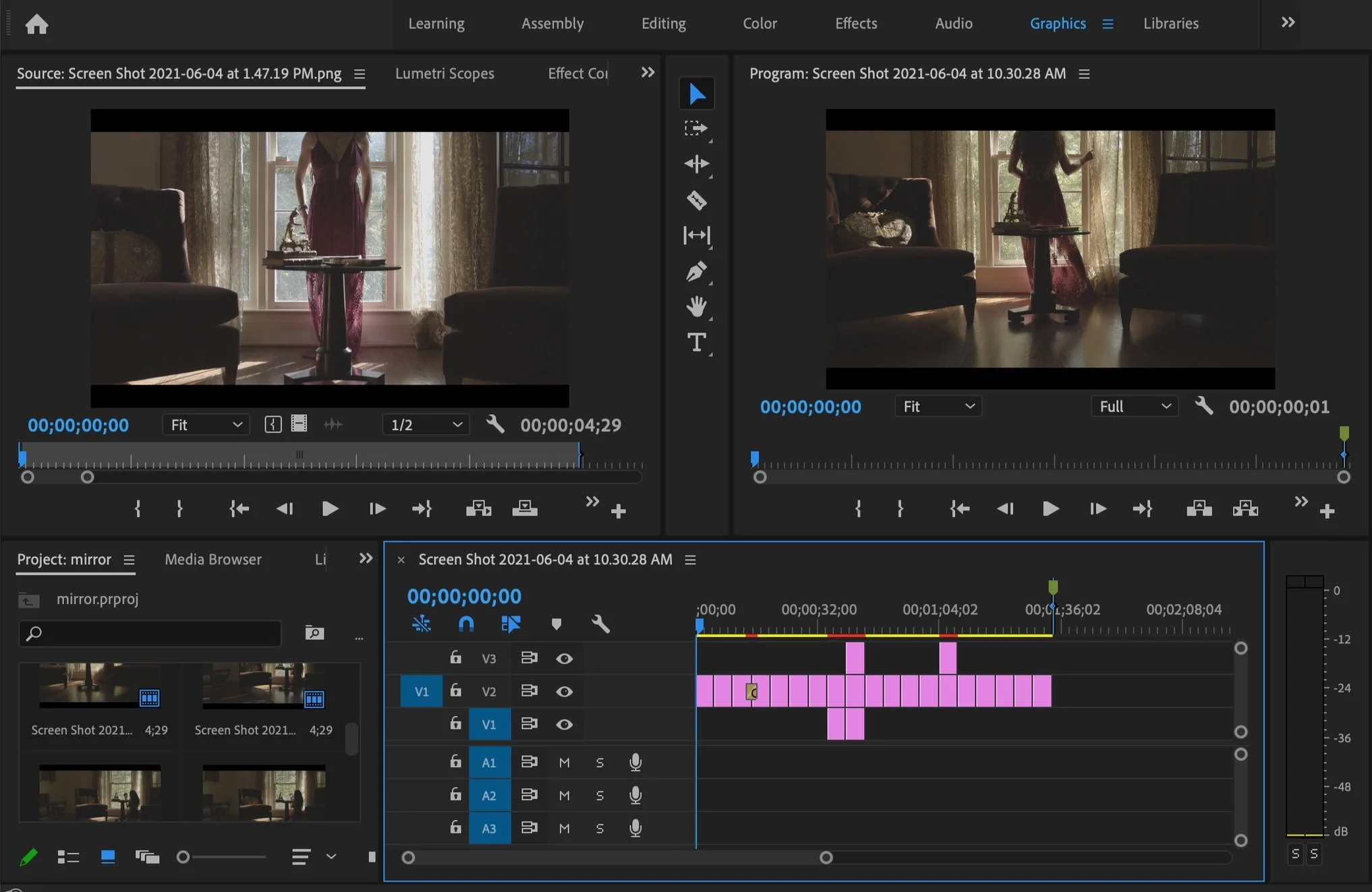1372x892 pixels.
Task: Click New Bin folder search icon
Action: (x=314, y=633)
